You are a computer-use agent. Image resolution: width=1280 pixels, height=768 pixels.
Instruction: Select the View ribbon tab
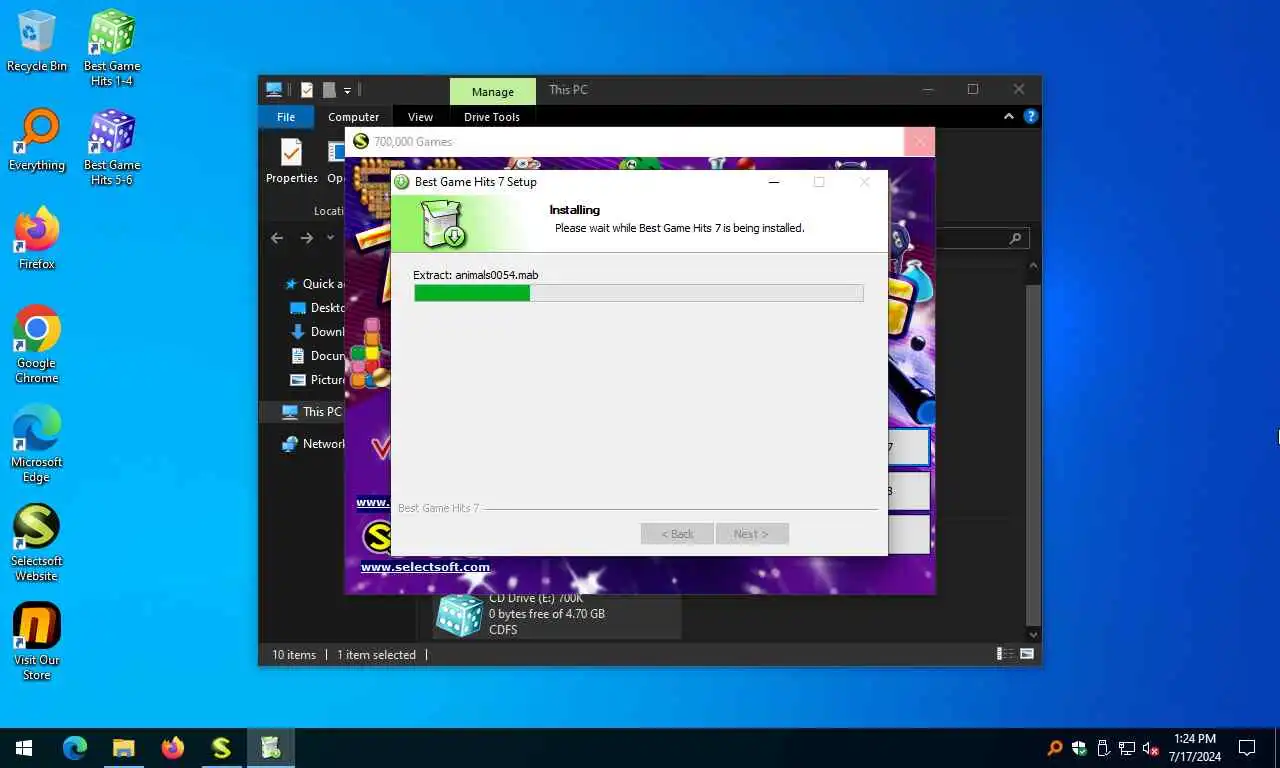click(x=420, y=116)
